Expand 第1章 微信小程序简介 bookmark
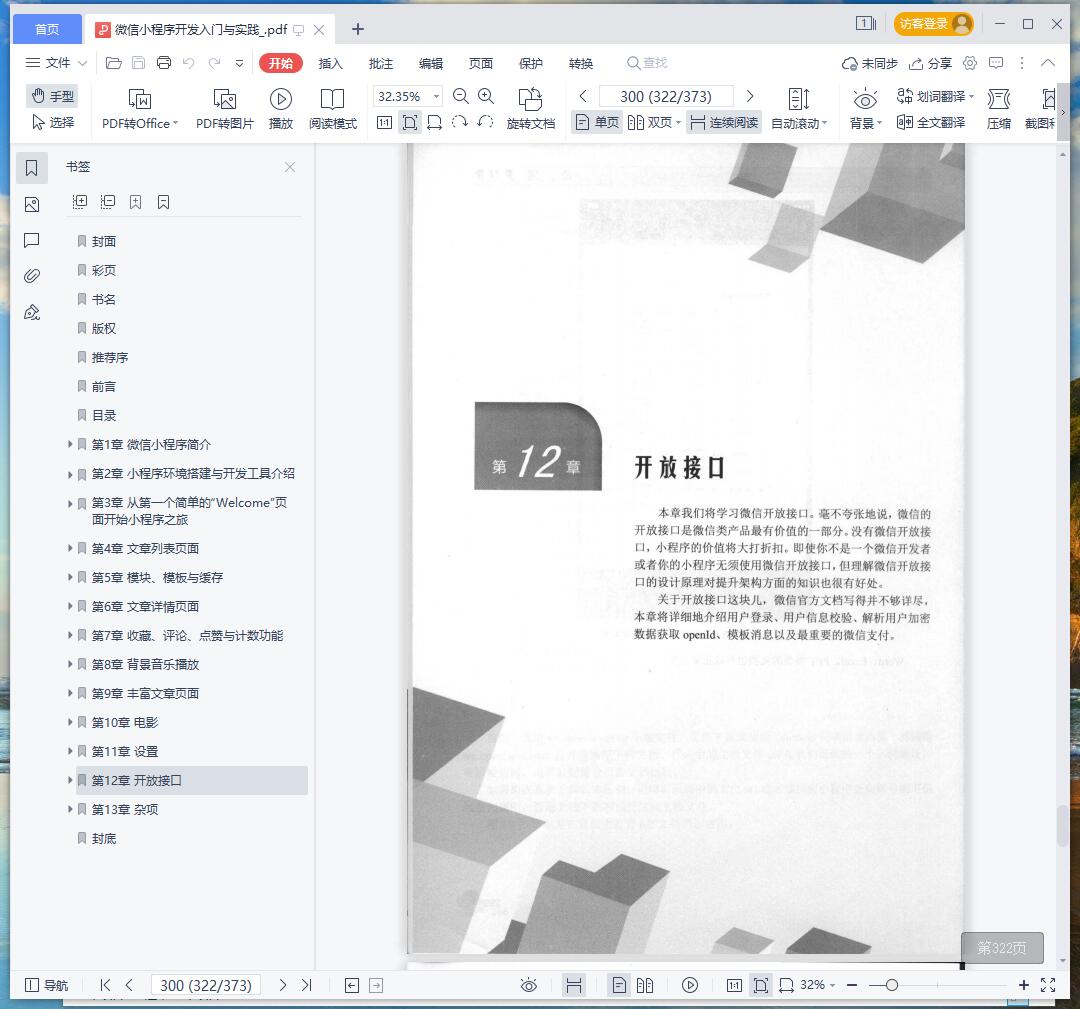Image resolution: width=1080 pixels, height=1009 pixels. [70, 444]
